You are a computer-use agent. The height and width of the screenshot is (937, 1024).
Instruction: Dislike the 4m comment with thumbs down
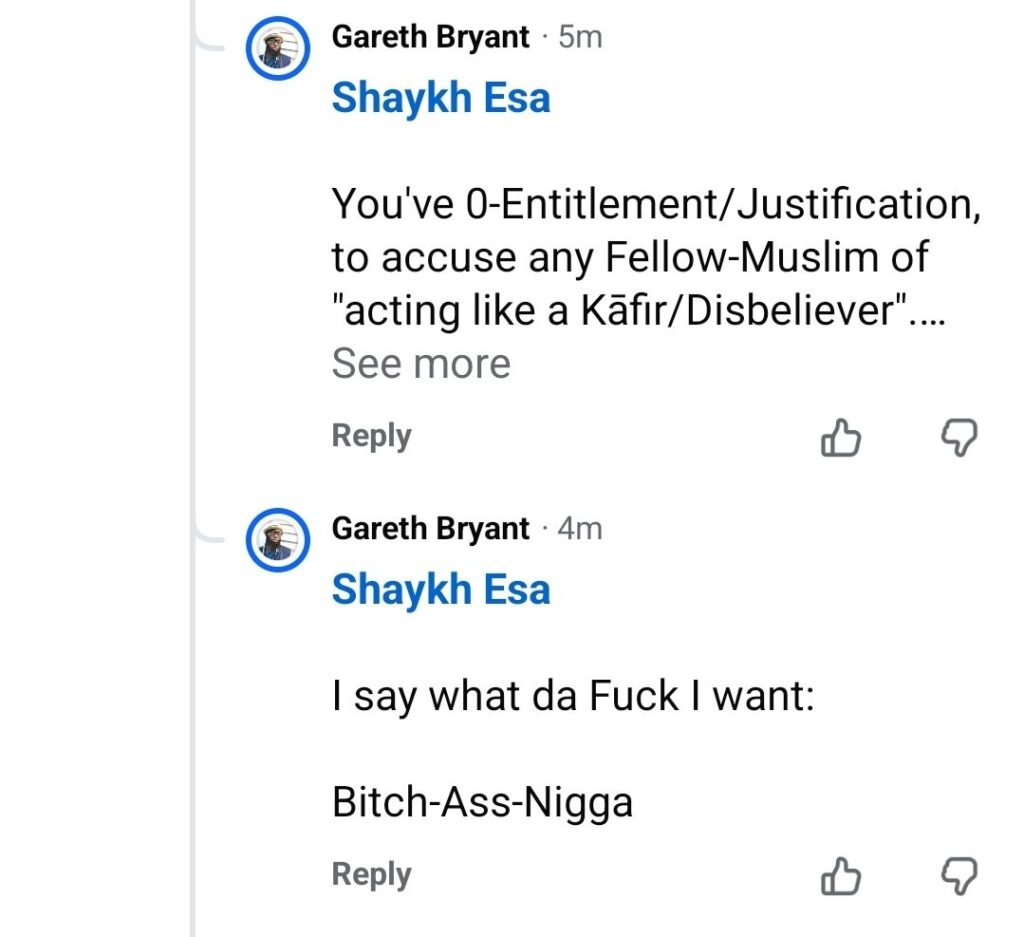click(x=960, y=877)
